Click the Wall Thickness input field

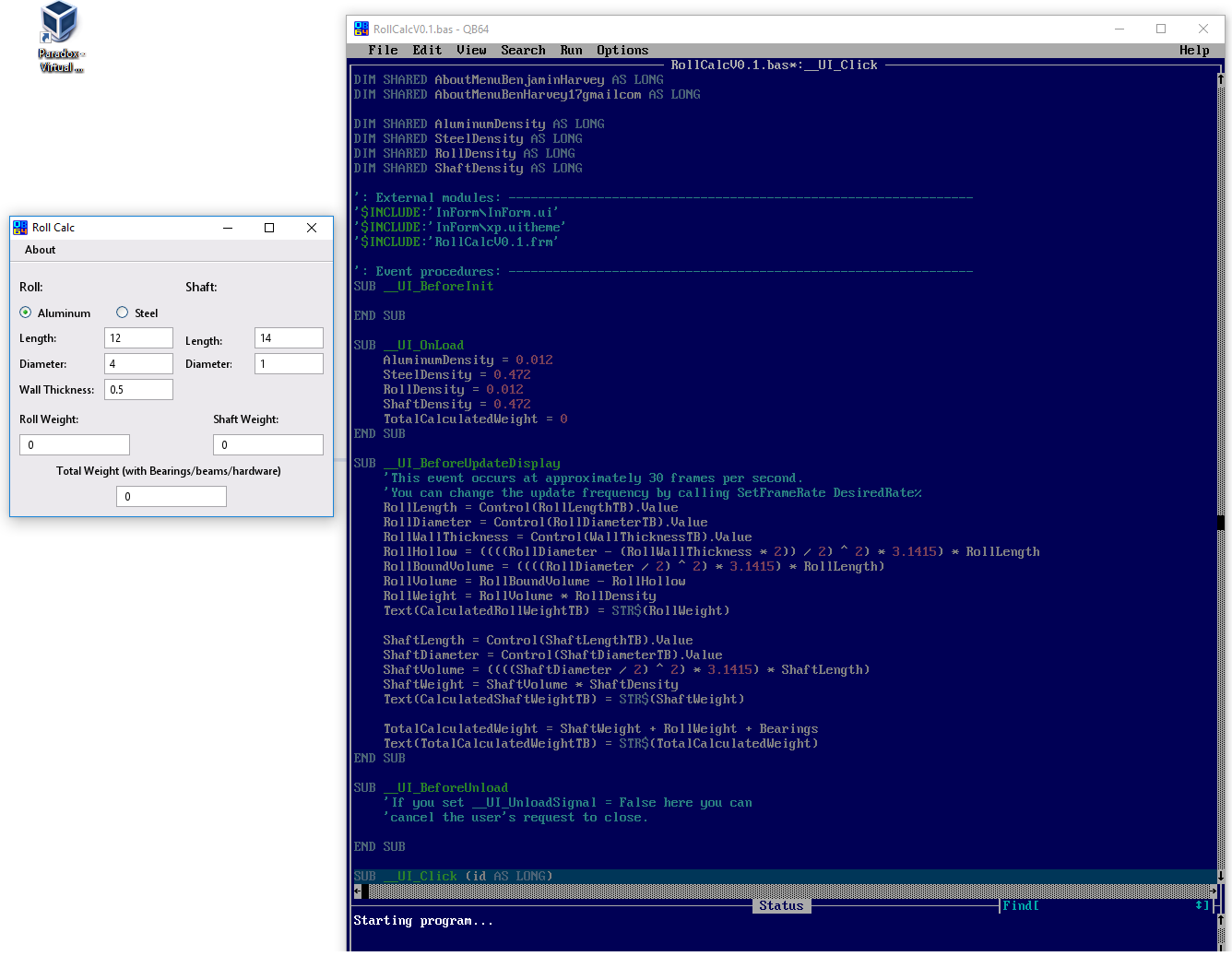click(x=138, y=390)
